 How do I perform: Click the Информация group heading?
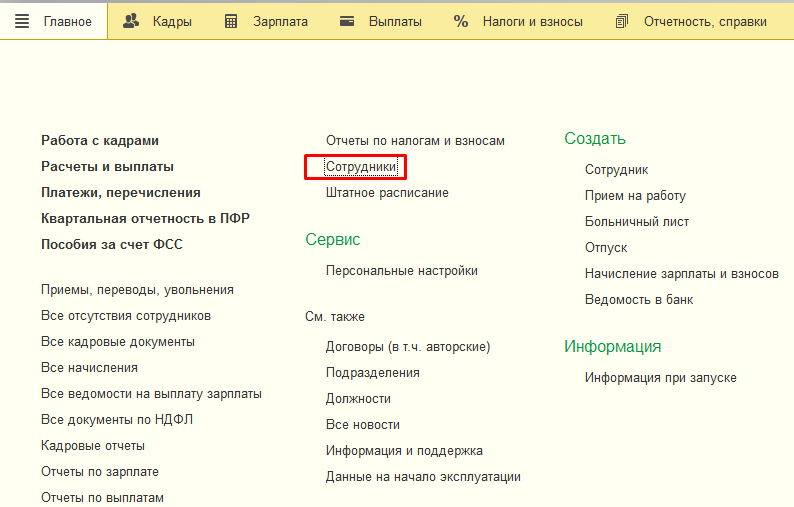(613, 346)
